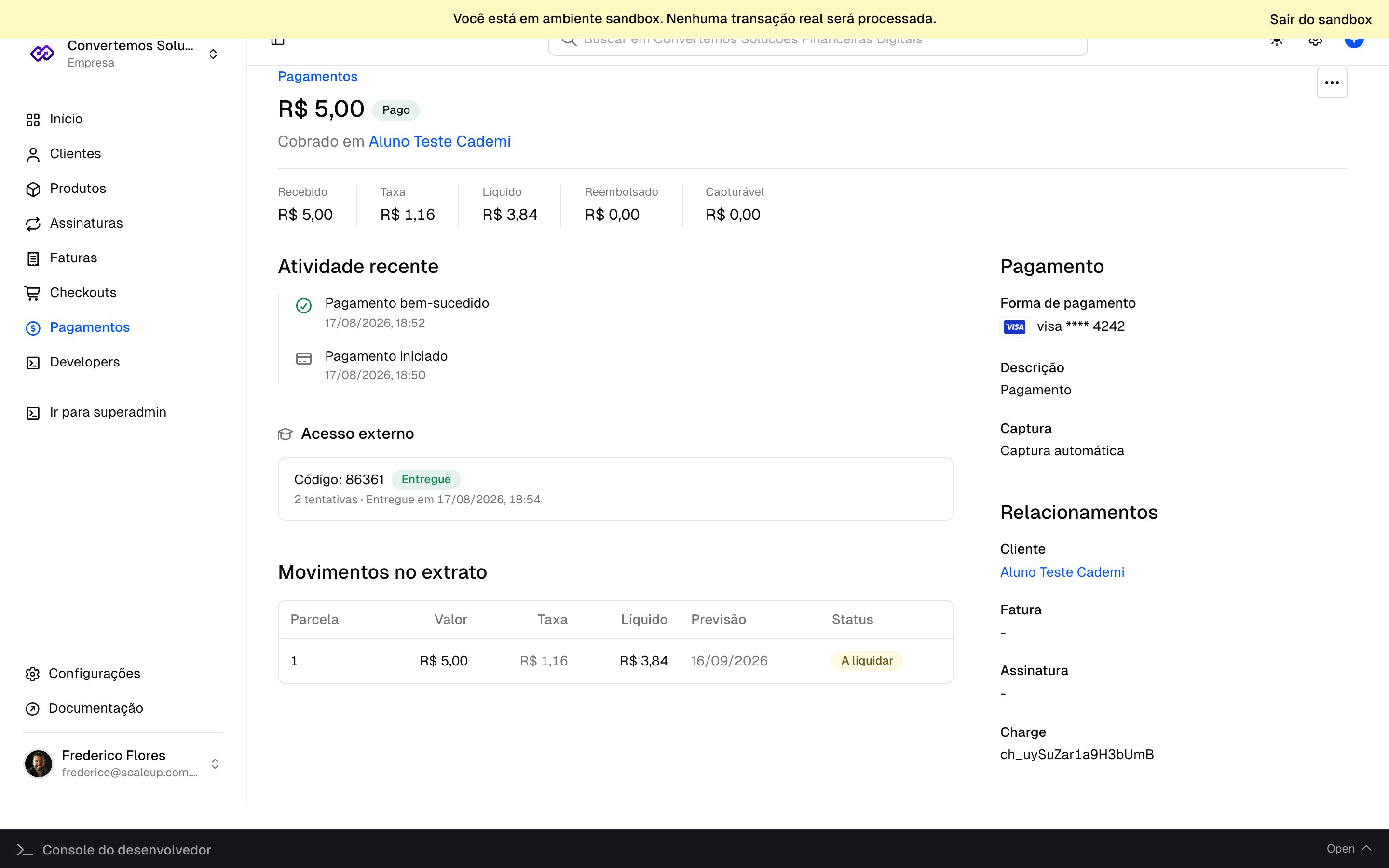Image resolution: width=1389 pixels, height=868 pixels.
Task: Click the green check icon for successful payment
Action: [304, 305]
